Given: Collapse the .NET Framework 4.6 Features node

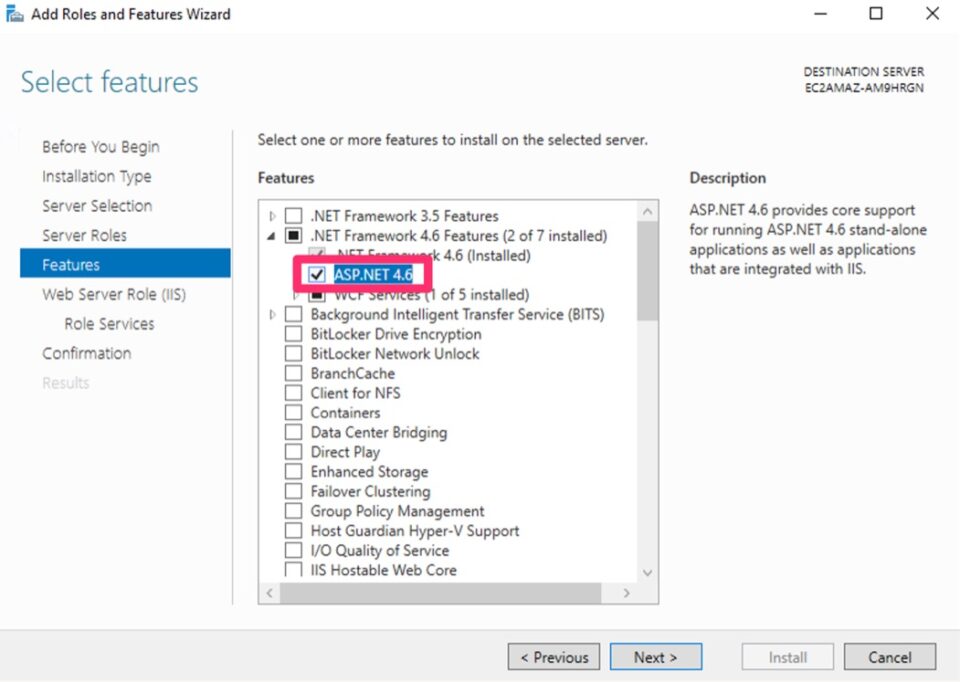Looking at the screenshot, I should 272,235.
